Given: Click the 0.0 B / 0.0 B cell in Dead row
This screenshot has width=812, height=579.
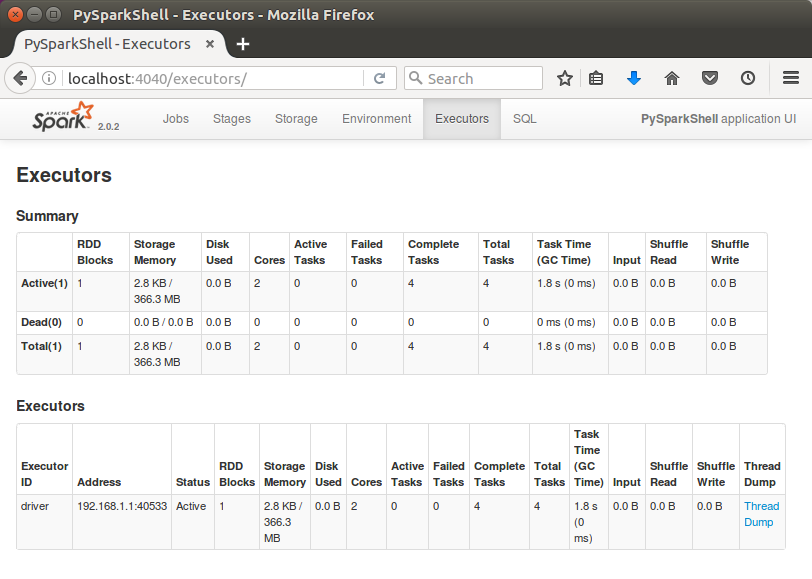Looking at the screenshot, I should [x=163, y=322].
